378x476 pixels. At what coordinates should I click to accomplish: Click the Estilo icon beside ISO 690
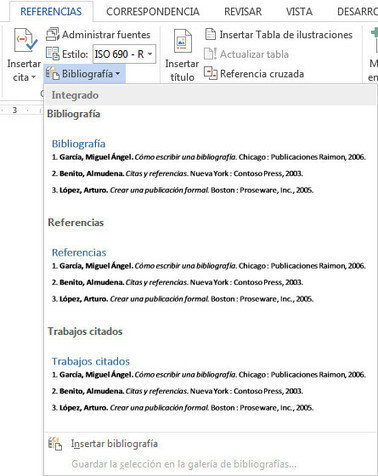click(x=52, y=54)
